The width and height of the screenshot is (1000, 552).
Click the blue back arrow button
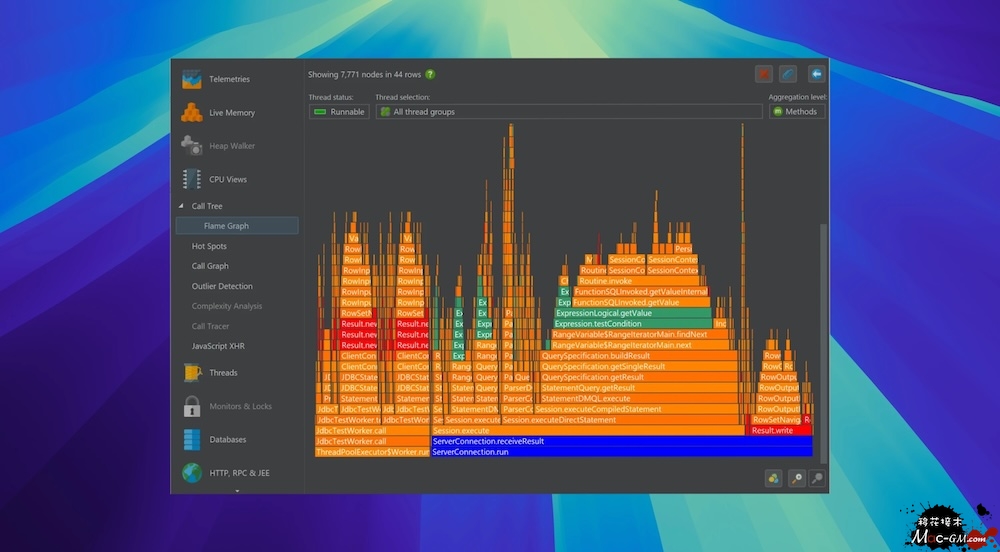coord(816,74)
